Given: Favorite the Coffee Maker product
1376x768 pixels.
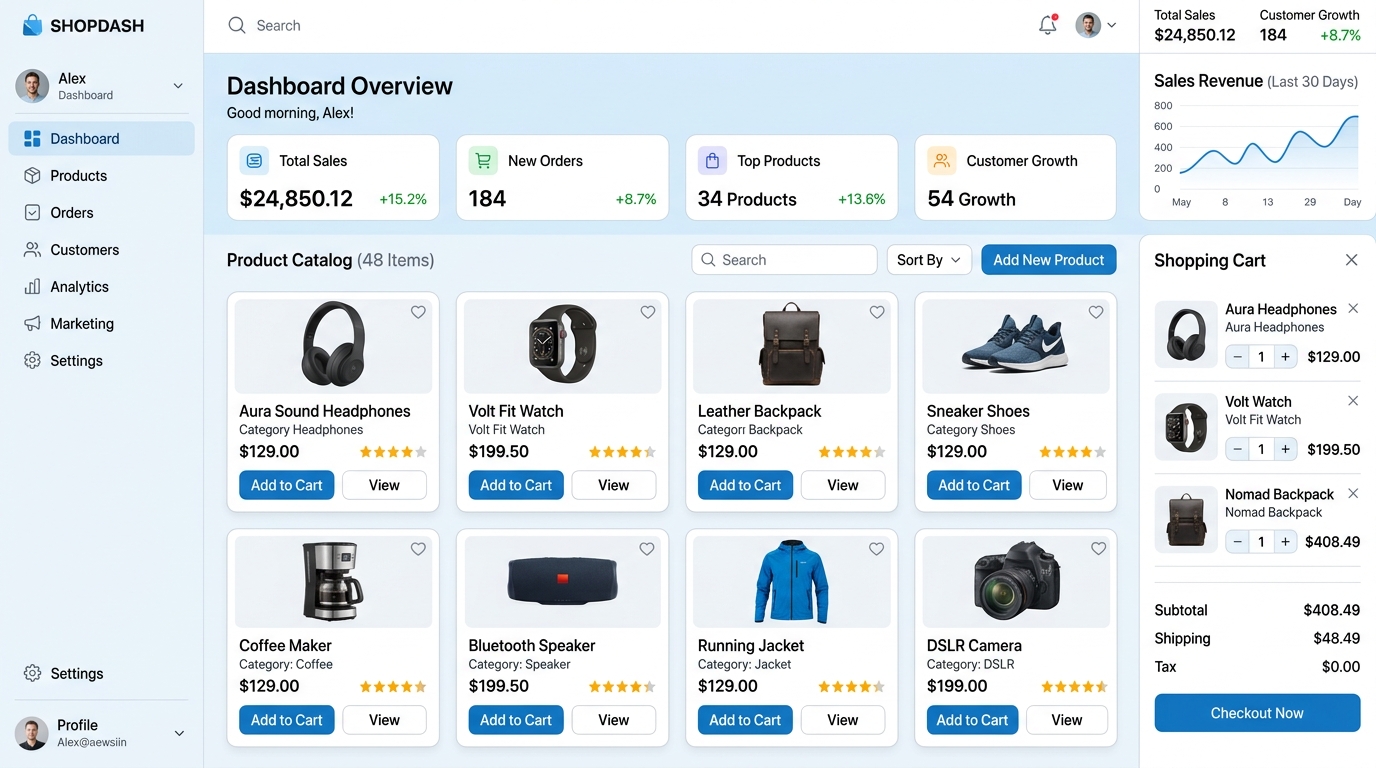Looking at the screenshot, I should (x=418, y=548).
